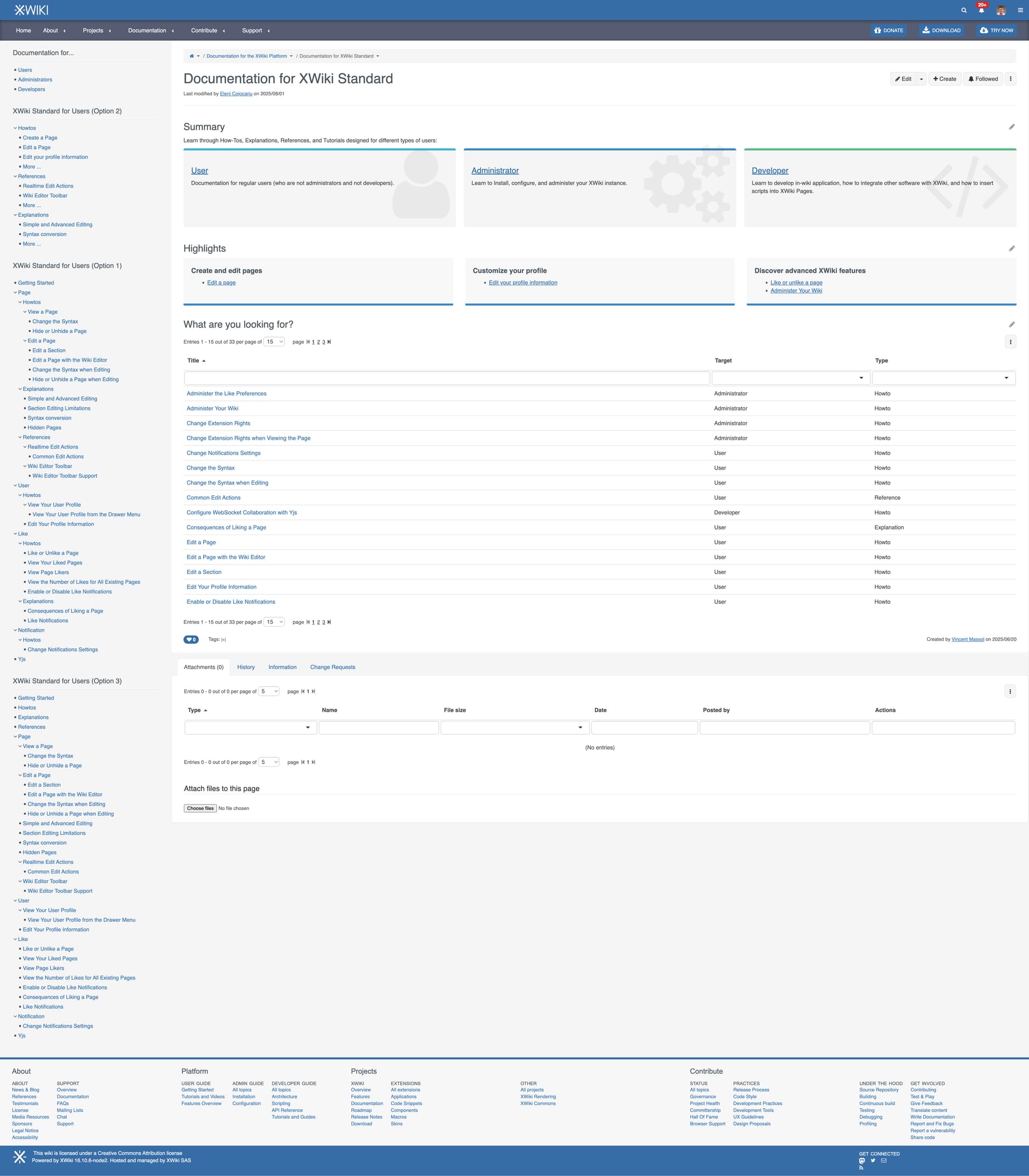The width and height of the screenshot is (1029, 1176).
Task: Switch to the History tab
Action: point(246,667)
